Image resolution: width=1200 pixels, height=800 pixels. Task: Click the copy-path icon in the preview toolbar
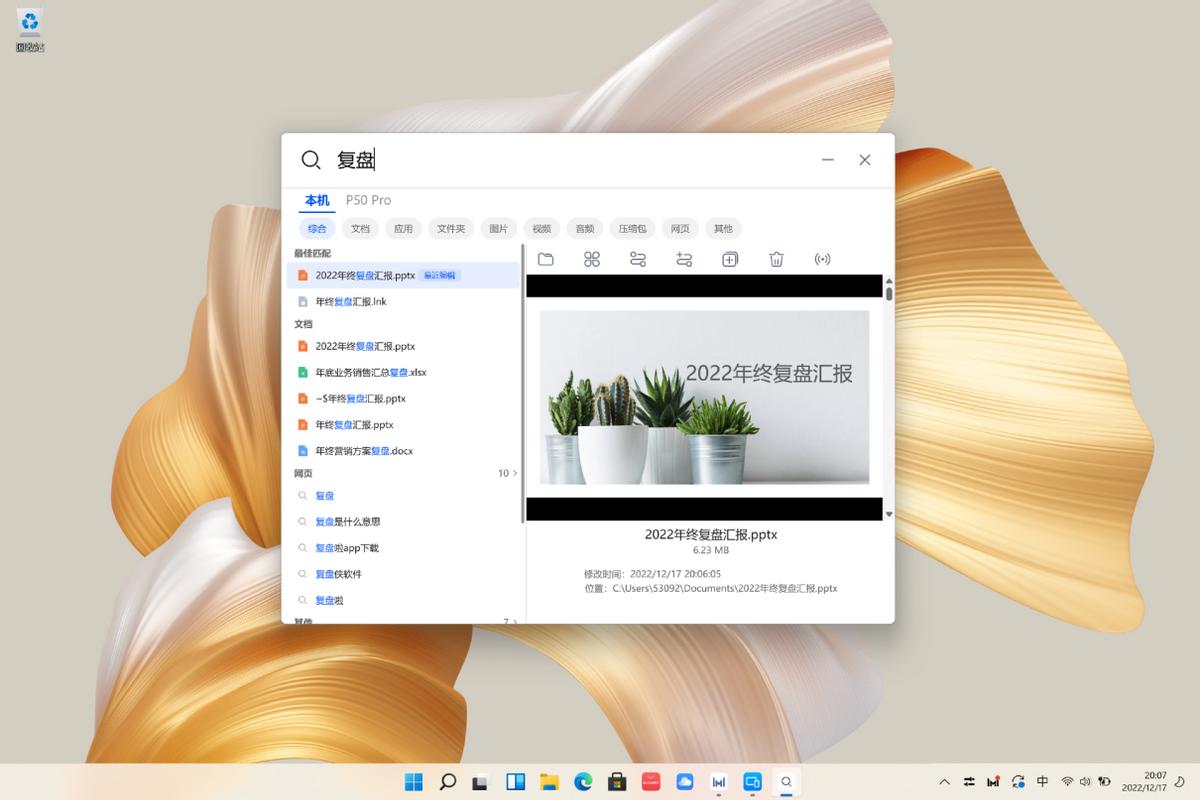click(x=637, y=259)
